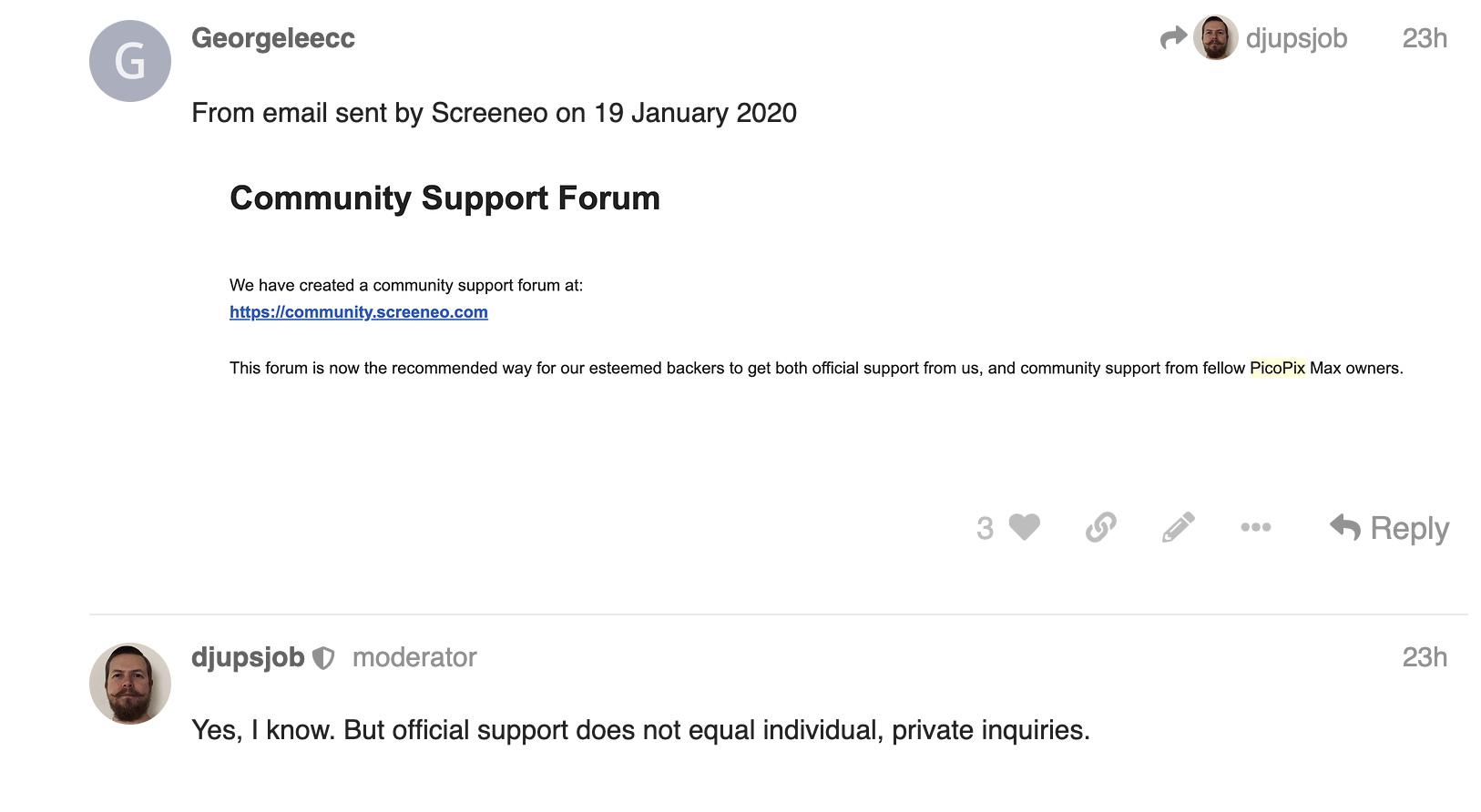Click the highlighted PicoPix search term
This screenshot has width=1481, height=812.
click(x=1277, y=368)
